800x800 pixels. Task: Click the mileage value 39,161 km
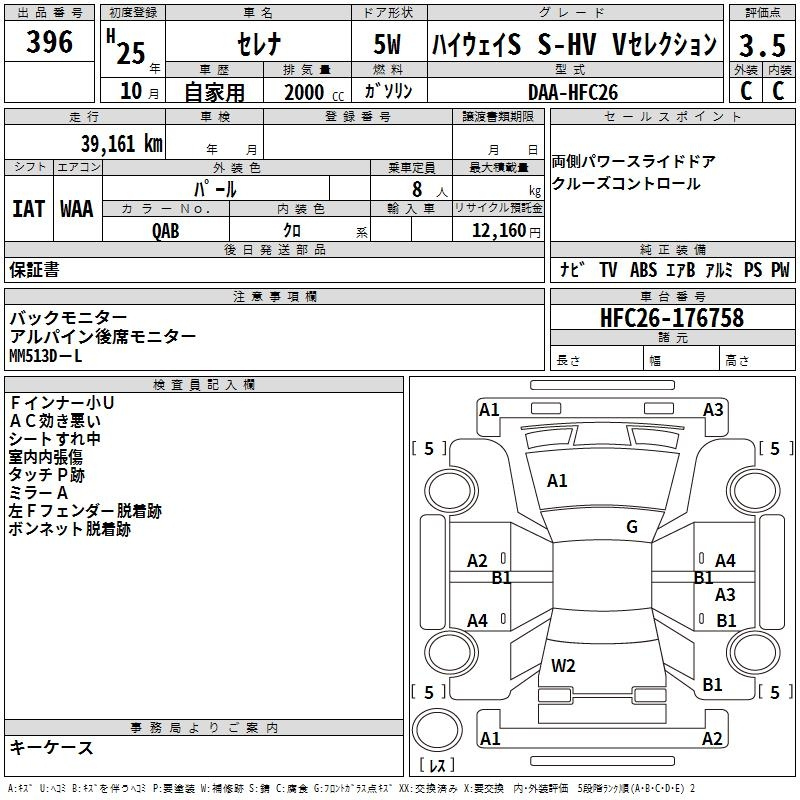(122, 144)
